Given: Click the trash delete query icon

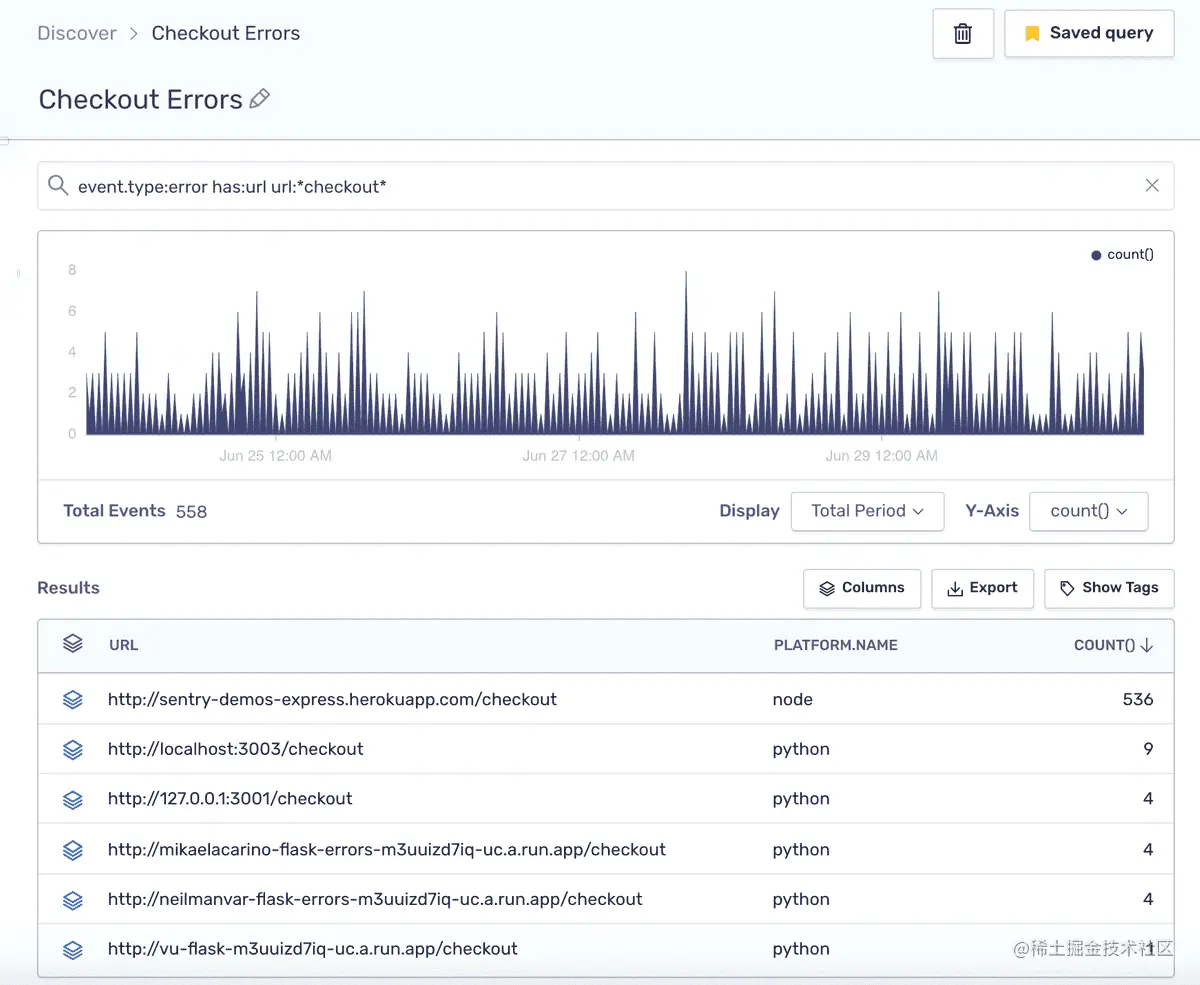Looking at the screenshot, I should click(x=962, y=34).
